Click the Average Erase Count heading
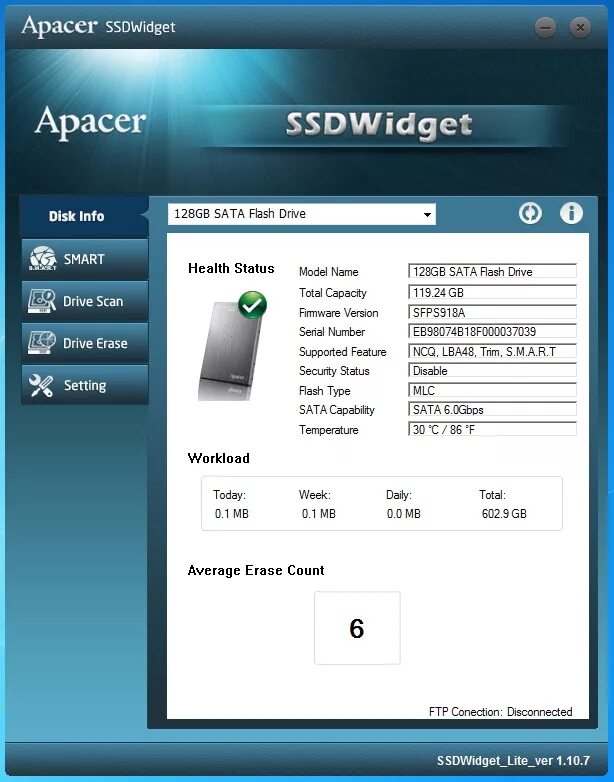614x782 pixels. click(256, 571)
